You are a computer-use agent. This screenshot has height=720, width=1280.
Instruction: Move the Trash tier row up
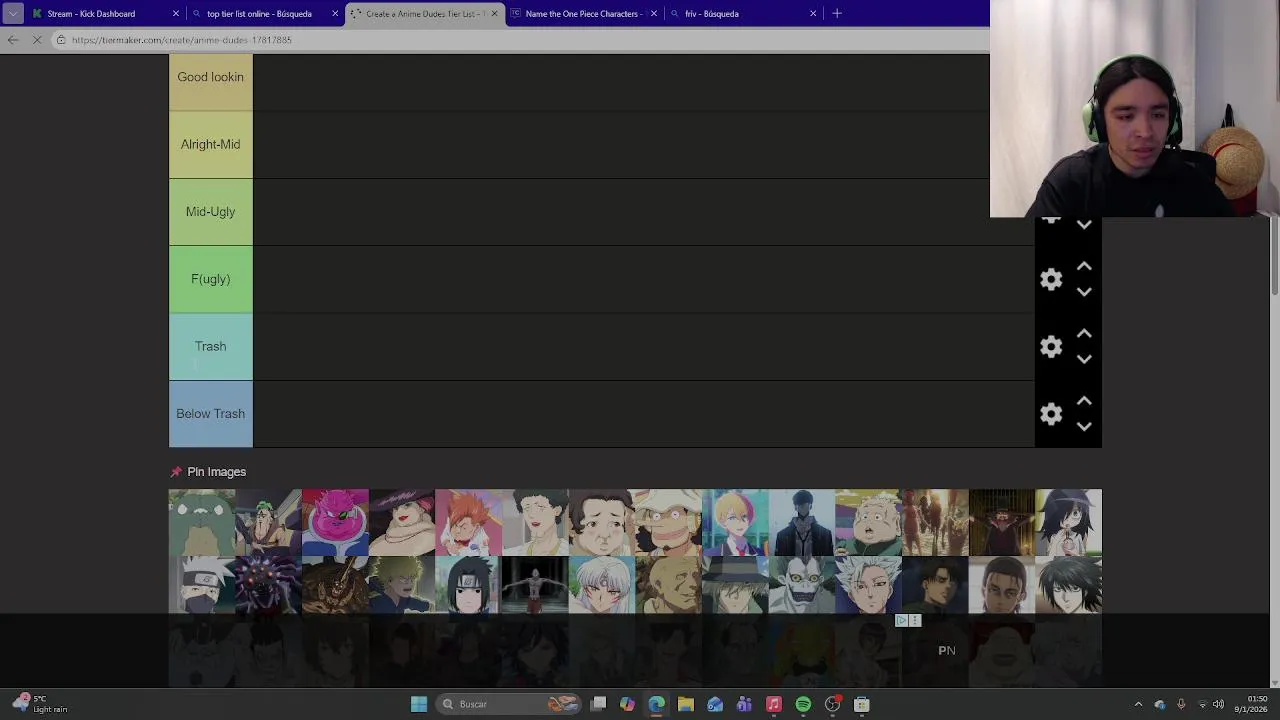click(1084, 334)
